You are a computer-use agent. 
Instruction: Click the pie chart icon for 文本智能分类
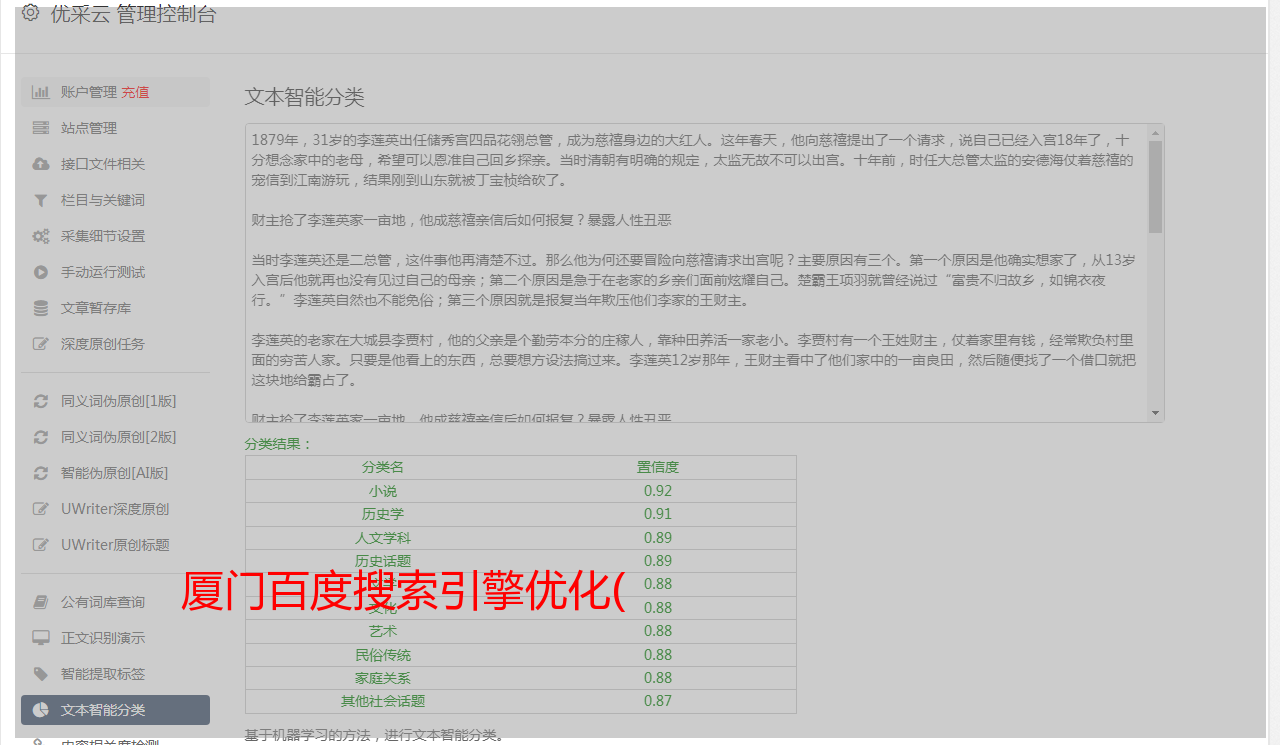coord(40,710)
